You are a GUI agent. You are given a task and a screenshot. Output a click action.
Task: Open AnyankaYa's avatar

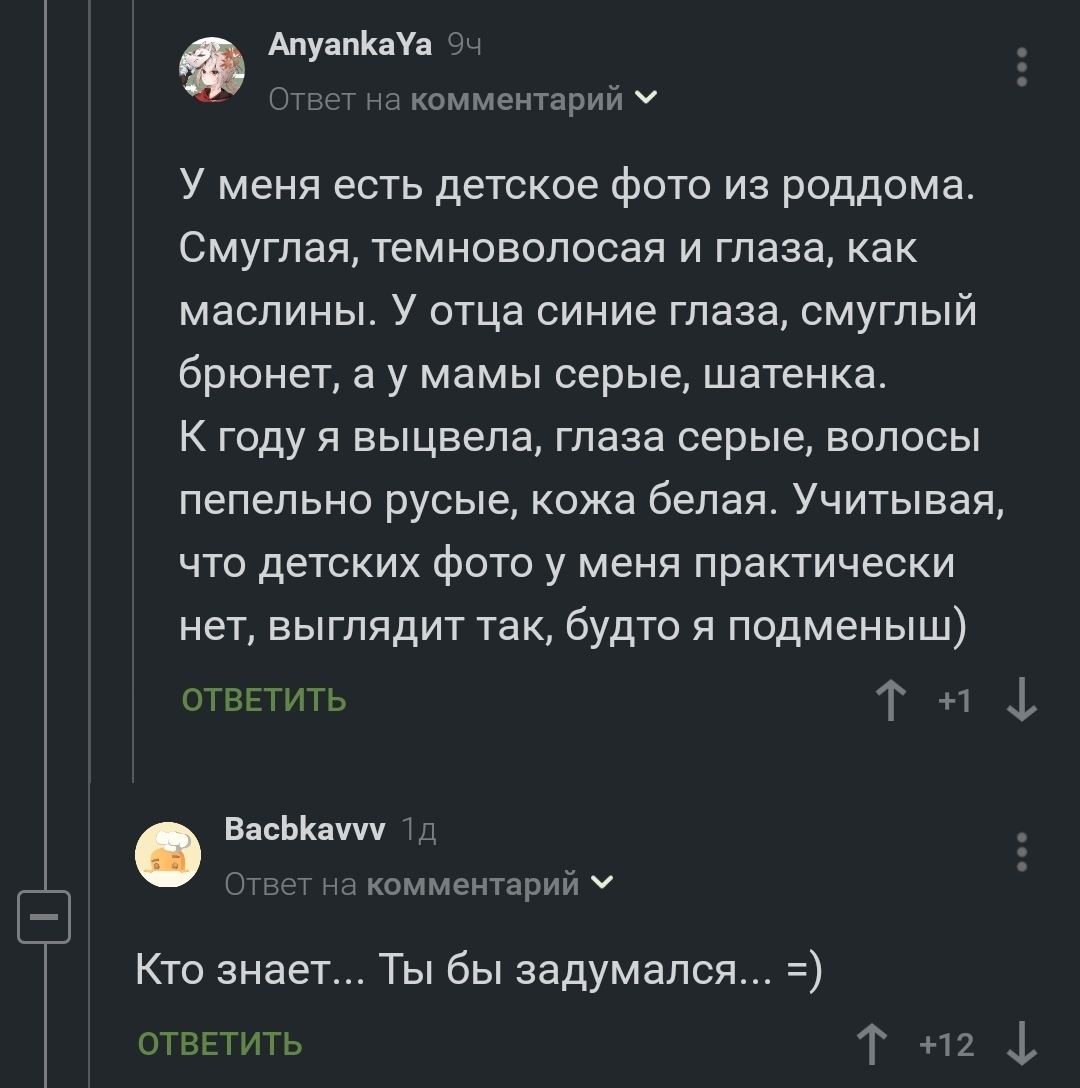coord(212,70)
